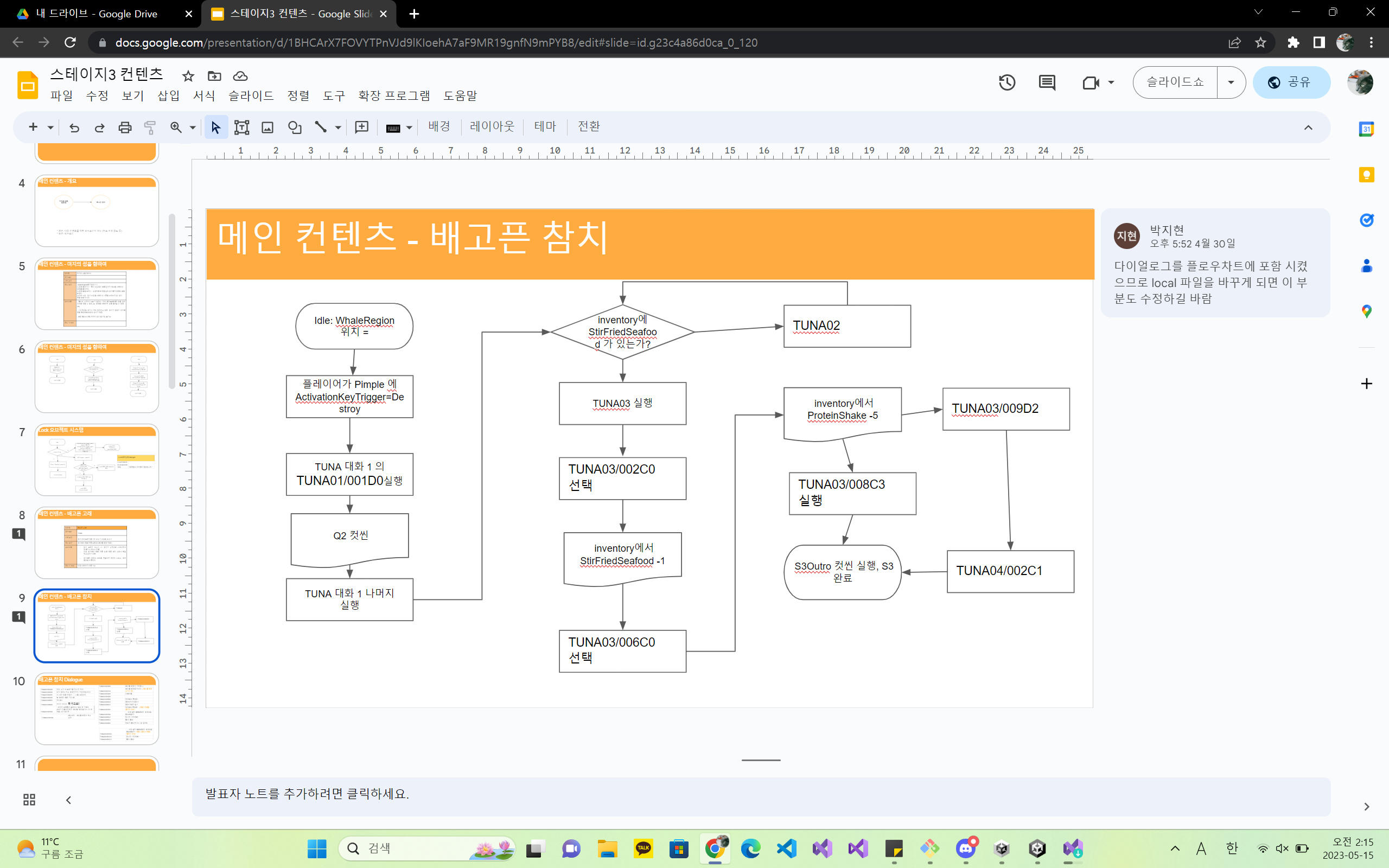Click the speaker notes field
This screenshot has height=868, width=1389.
coord(761,797)
